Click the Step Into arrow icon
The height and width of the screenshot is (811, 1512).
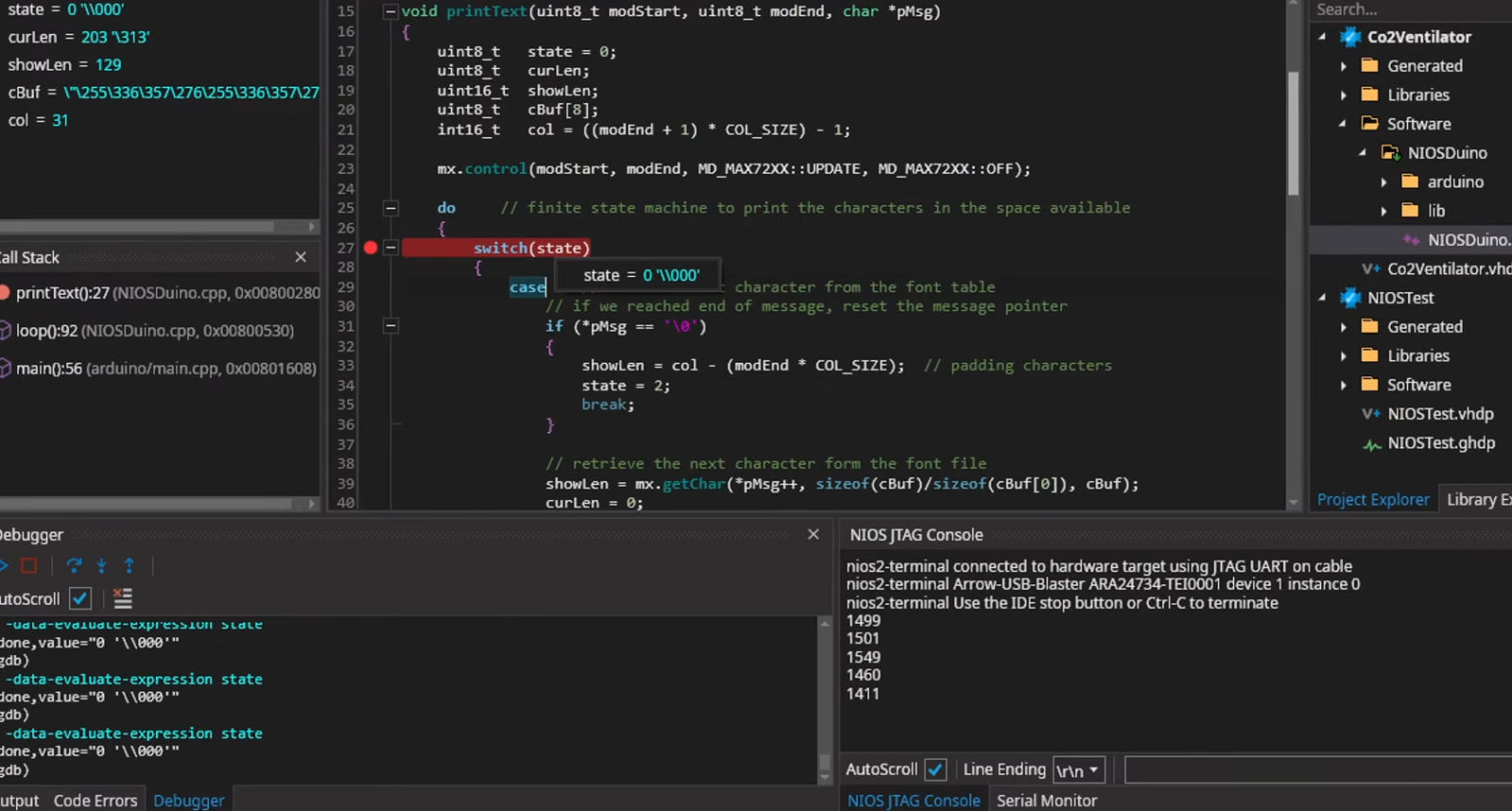click(101, 566)
